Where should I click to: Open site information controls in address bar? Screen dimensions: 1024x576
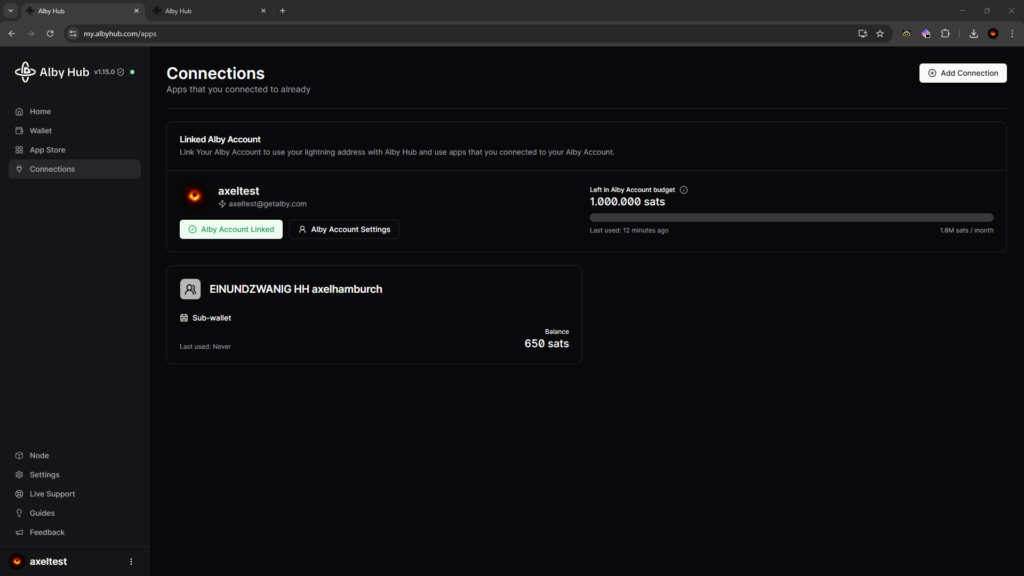click(x=72, y=33)
